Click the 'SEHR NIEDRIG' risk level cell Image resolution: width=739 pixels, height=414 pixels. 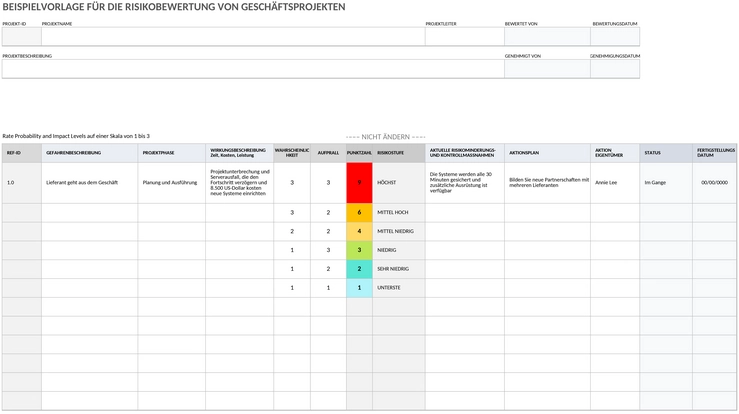point(399,269)
